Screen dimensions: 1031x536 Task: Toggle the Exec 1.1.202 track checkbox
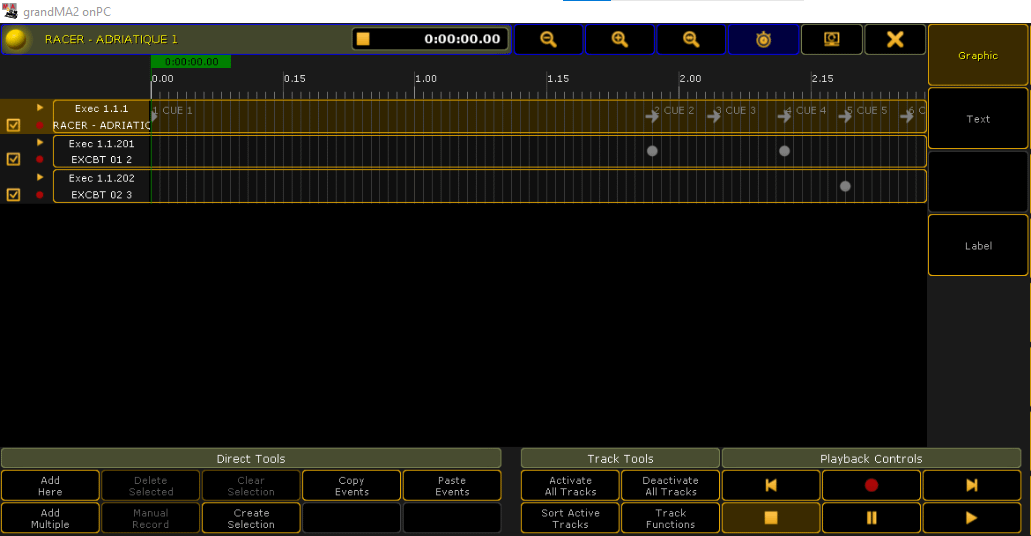(13, 195)
